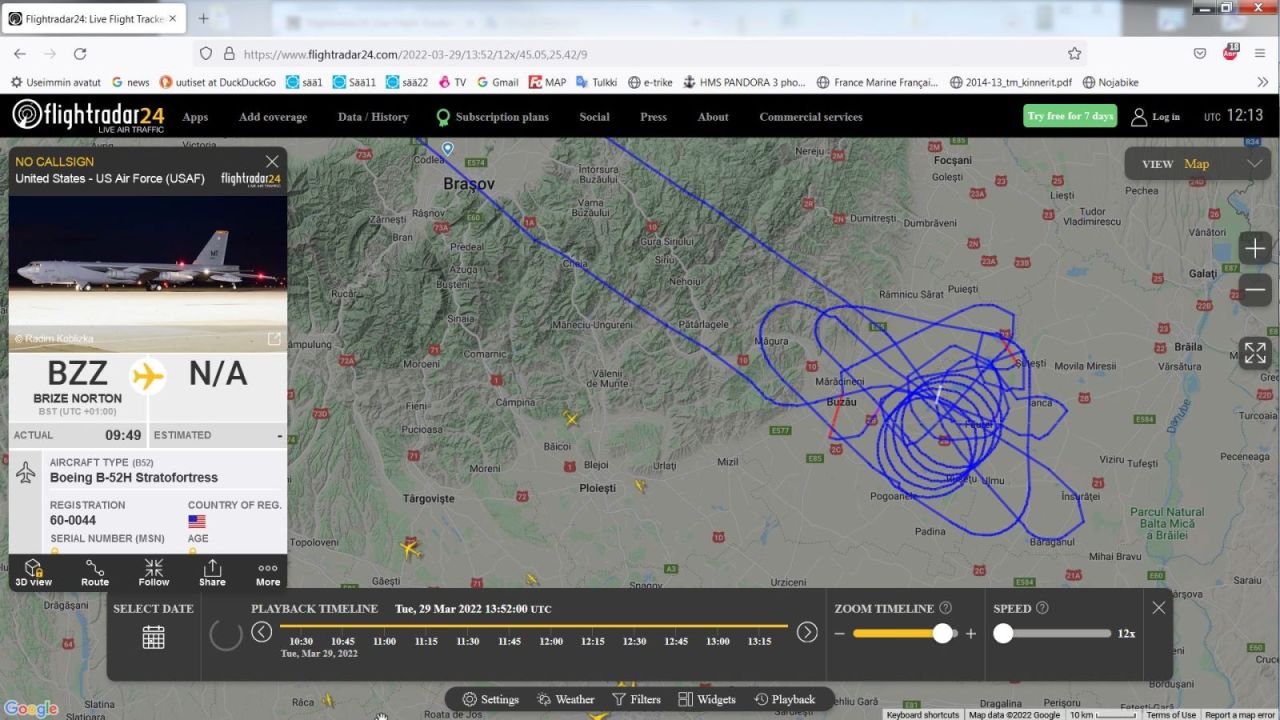
Task: Go back with browser back arrow
Action: 20,54
